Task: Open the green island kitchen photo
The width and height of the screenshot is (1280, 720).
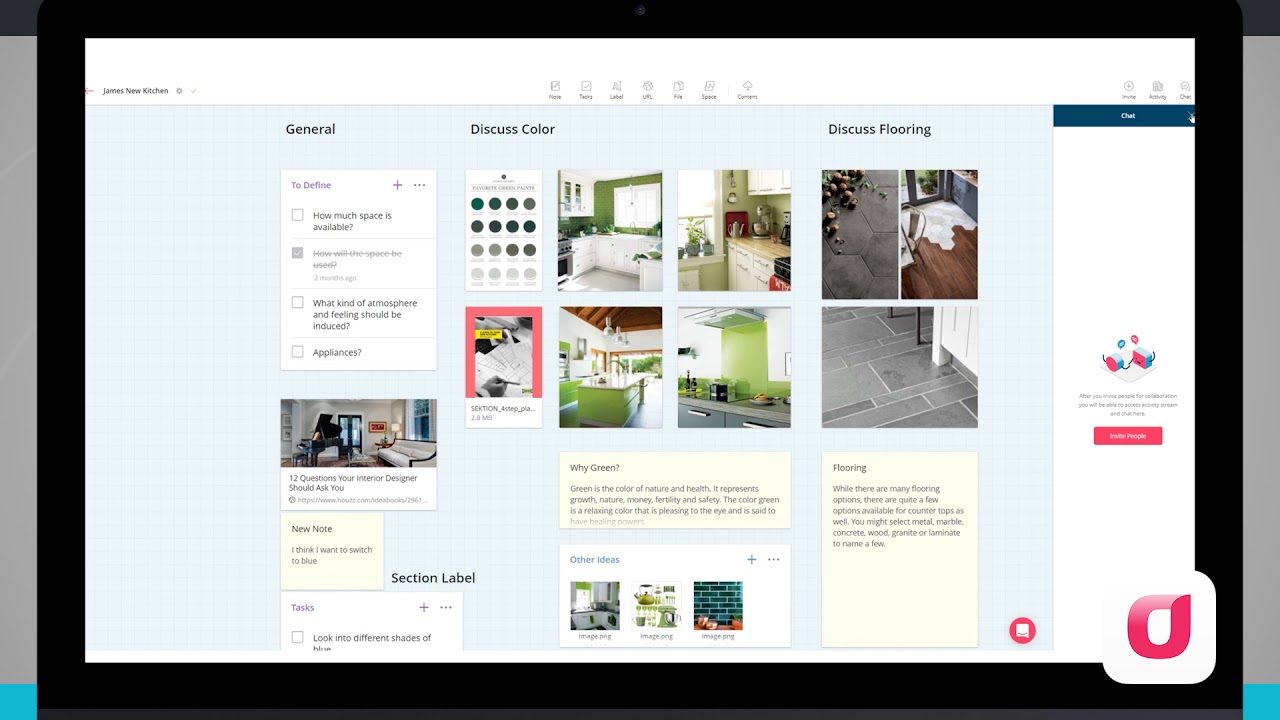Action: pos(610,367)
